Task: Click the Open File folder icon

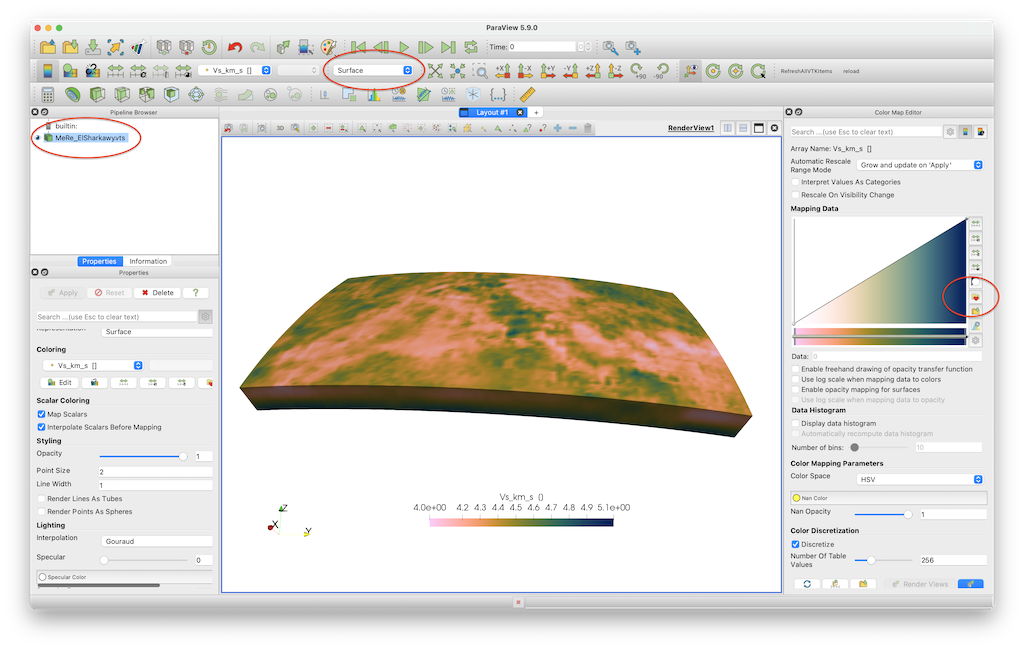Action: click(x=48, y=47)
